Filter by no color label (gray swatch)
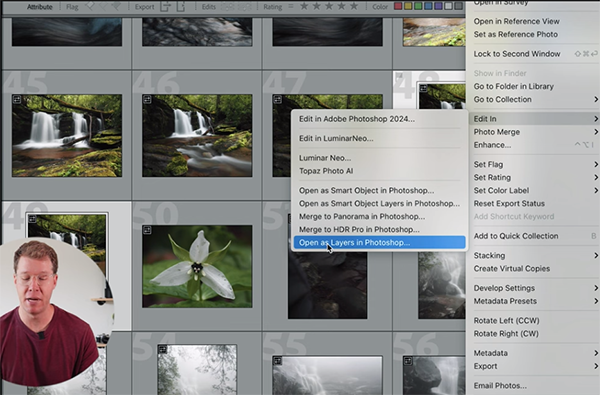The width and height of the screenshot is (600, 395). (458, 7)
